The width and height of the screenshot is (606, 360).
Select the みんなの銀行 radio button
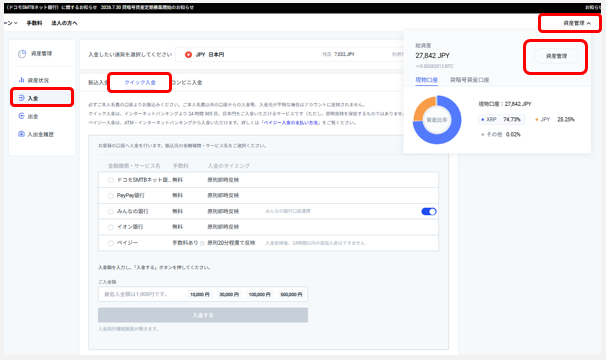point(111,212)
